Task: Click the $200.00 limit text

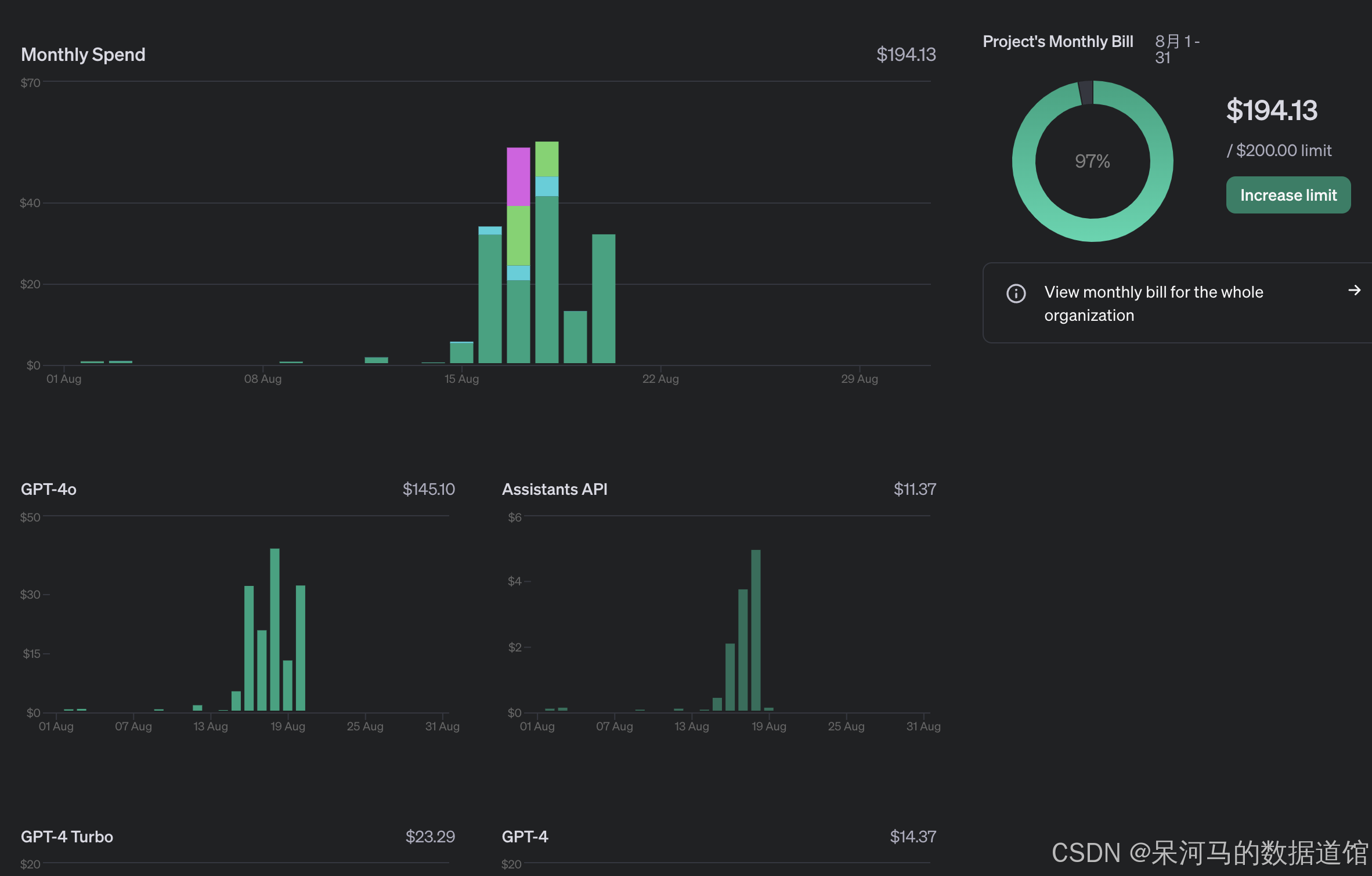Action: click(x=1279, y=151)
